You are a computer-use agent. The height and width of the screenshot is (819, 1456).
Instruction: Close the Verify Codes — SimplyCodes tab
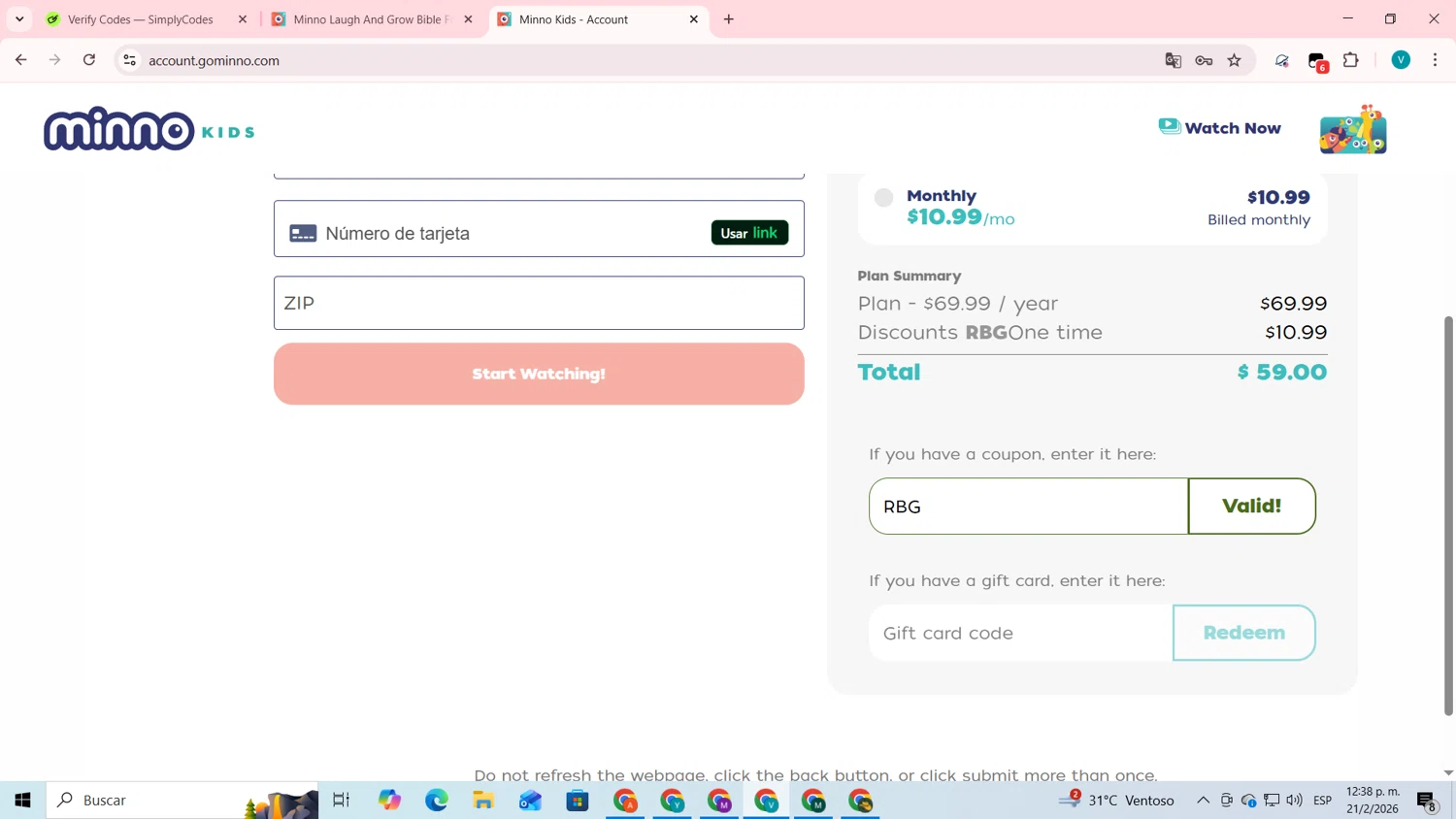click(x=243, y=19)
